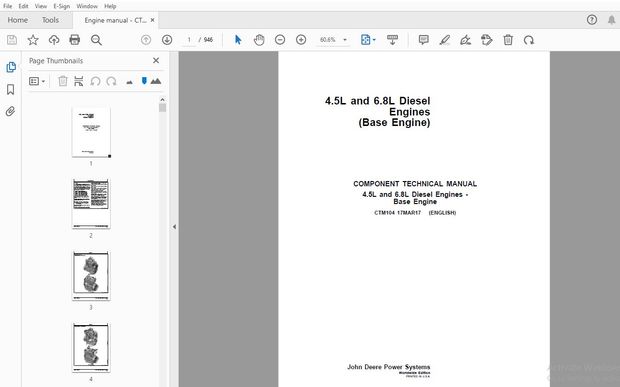Print the document with printer icon
This screenshot has height=387, width=620.
pos(74,40)
